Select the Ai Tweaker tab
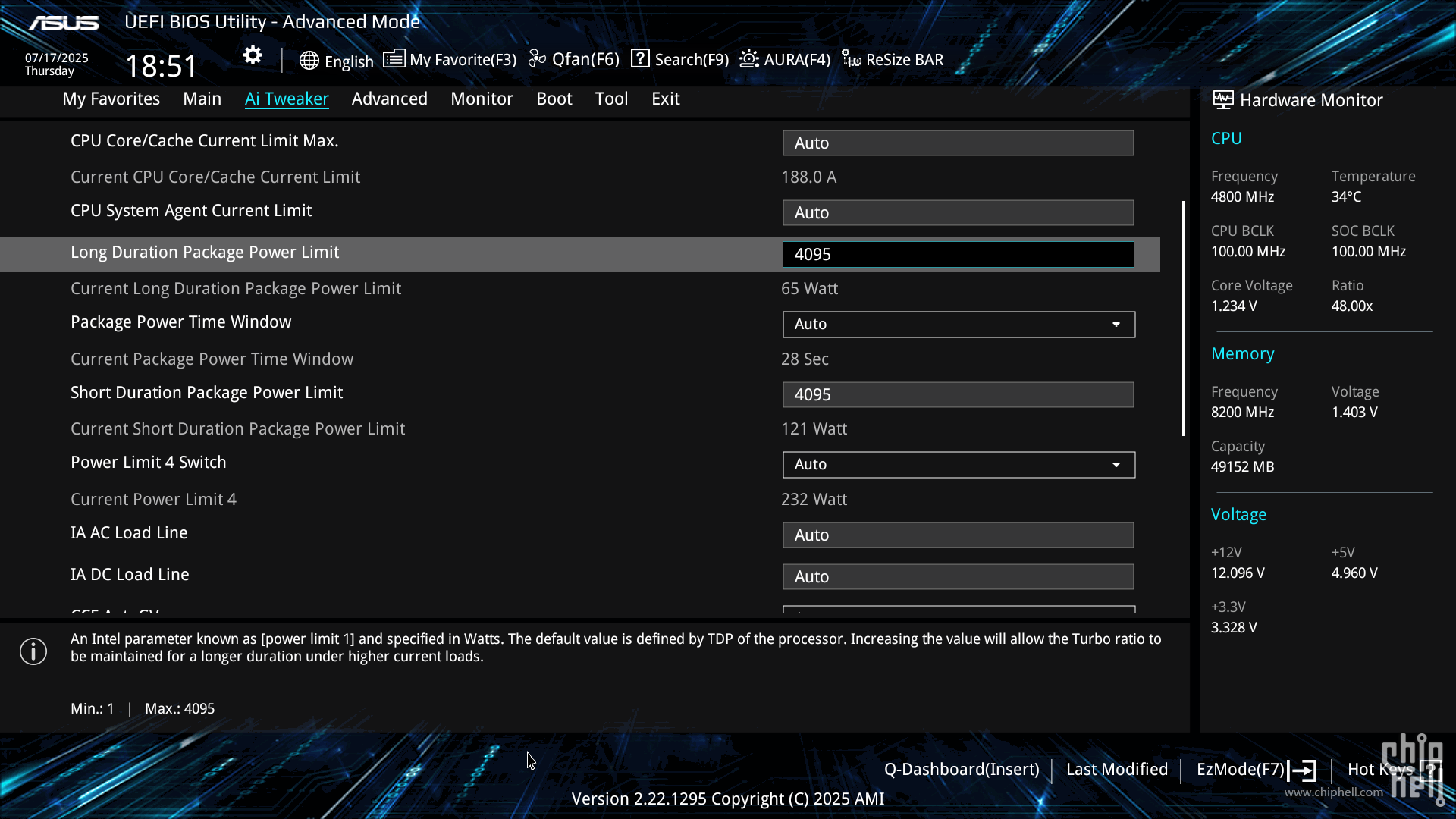 point(287,99)
